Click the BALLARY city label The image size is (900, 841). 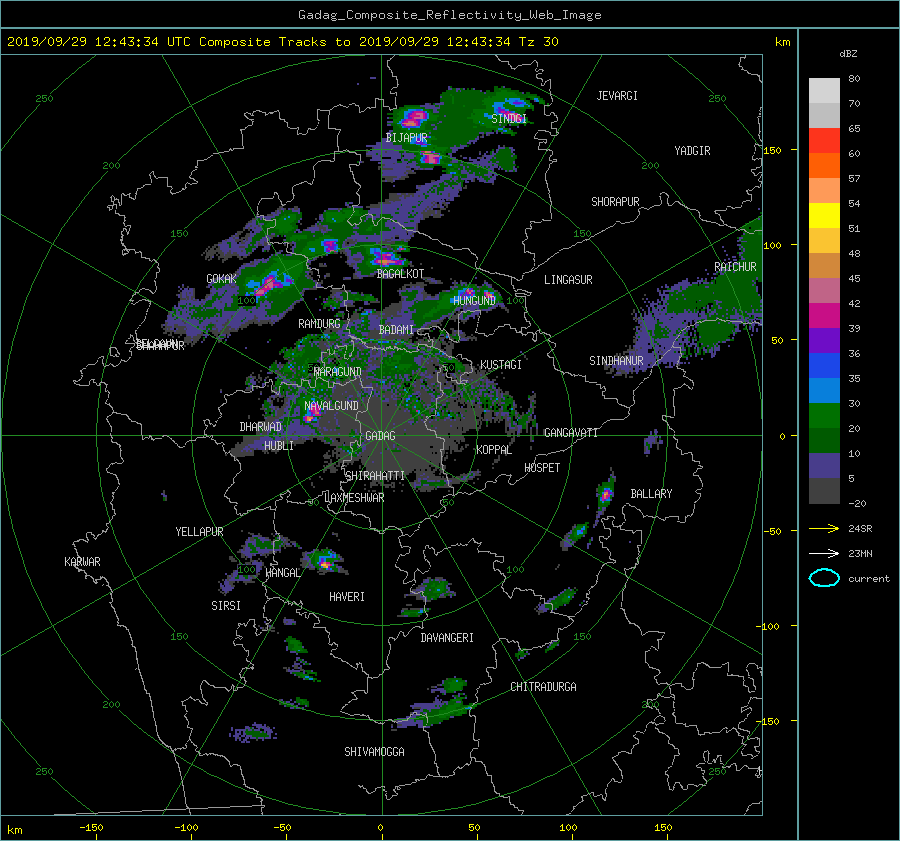pos(651,494)
